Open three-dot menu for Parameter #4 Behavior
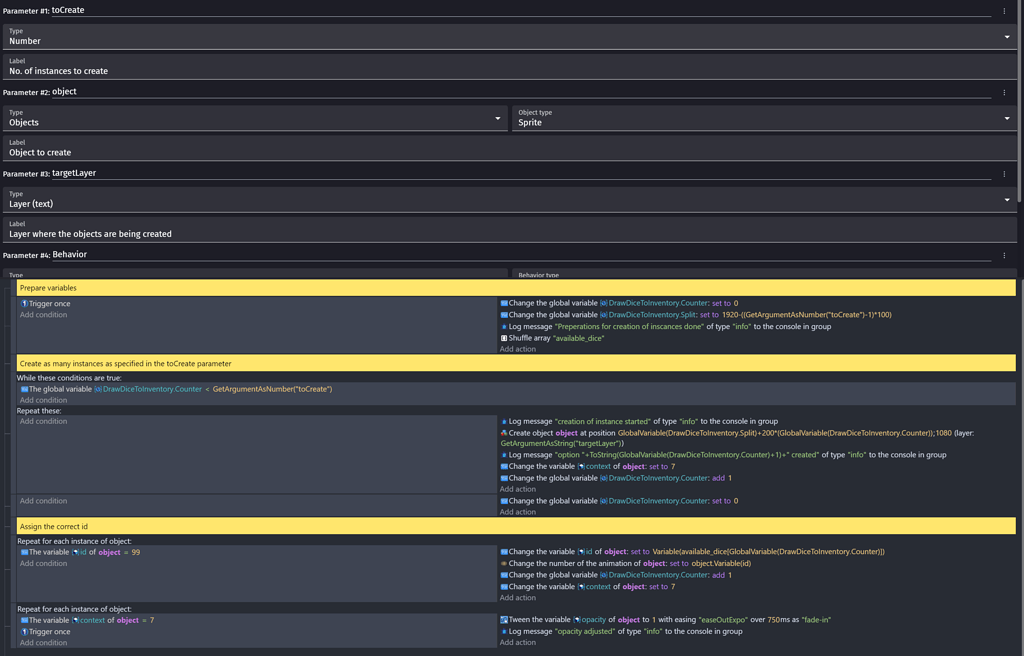Viewport: 1024px width, 656px height. 1004,255
